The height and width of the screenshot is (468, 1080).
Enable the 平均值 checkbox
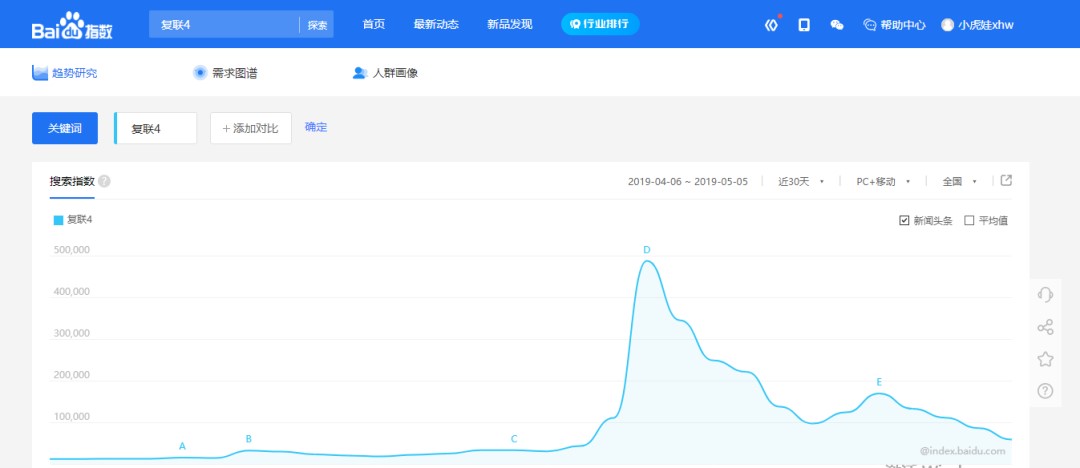click(969, 221)
